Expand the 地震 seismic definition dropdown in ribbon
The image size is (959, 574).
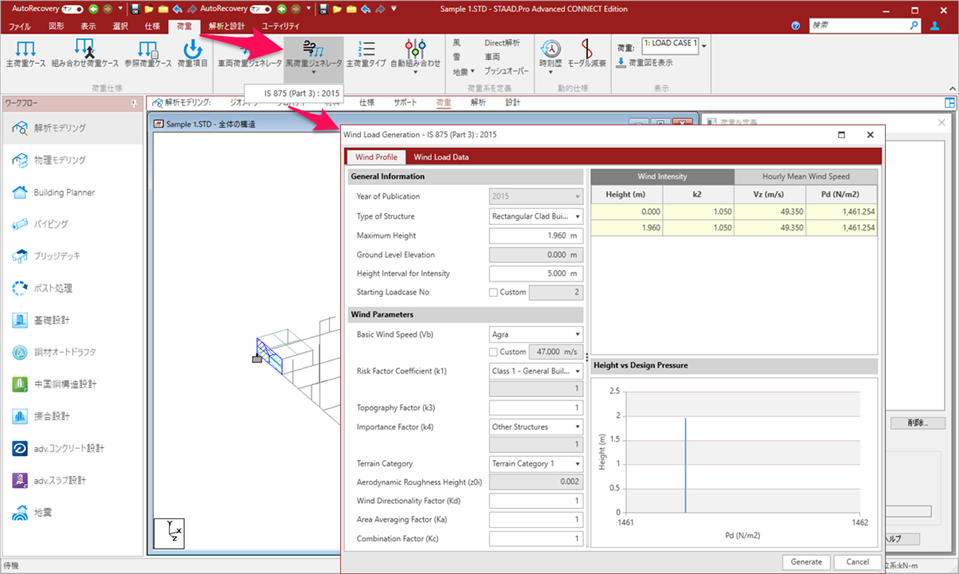coord(464,72)
